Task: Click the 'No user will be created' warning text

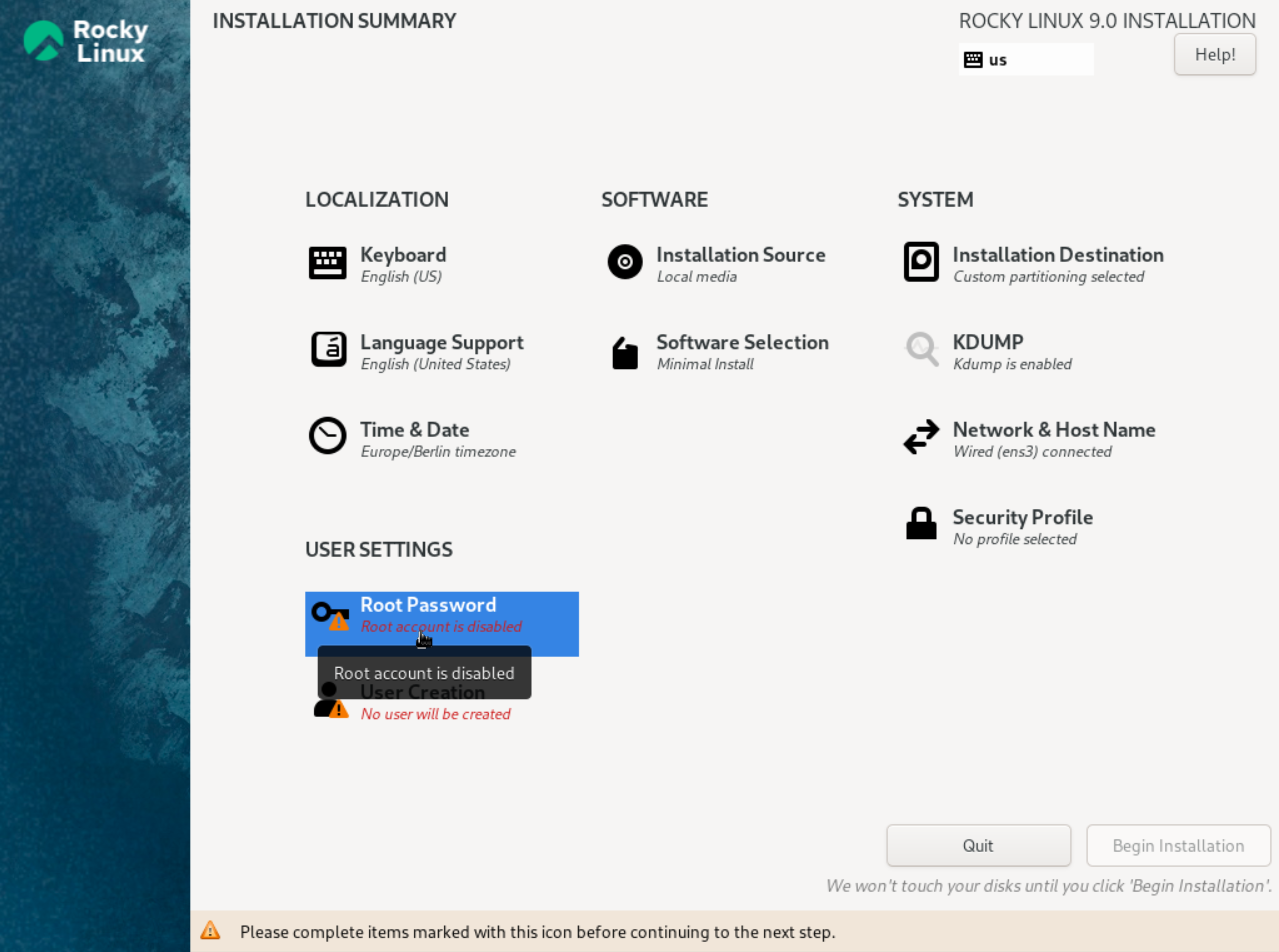Action: (x=435, y=715)
